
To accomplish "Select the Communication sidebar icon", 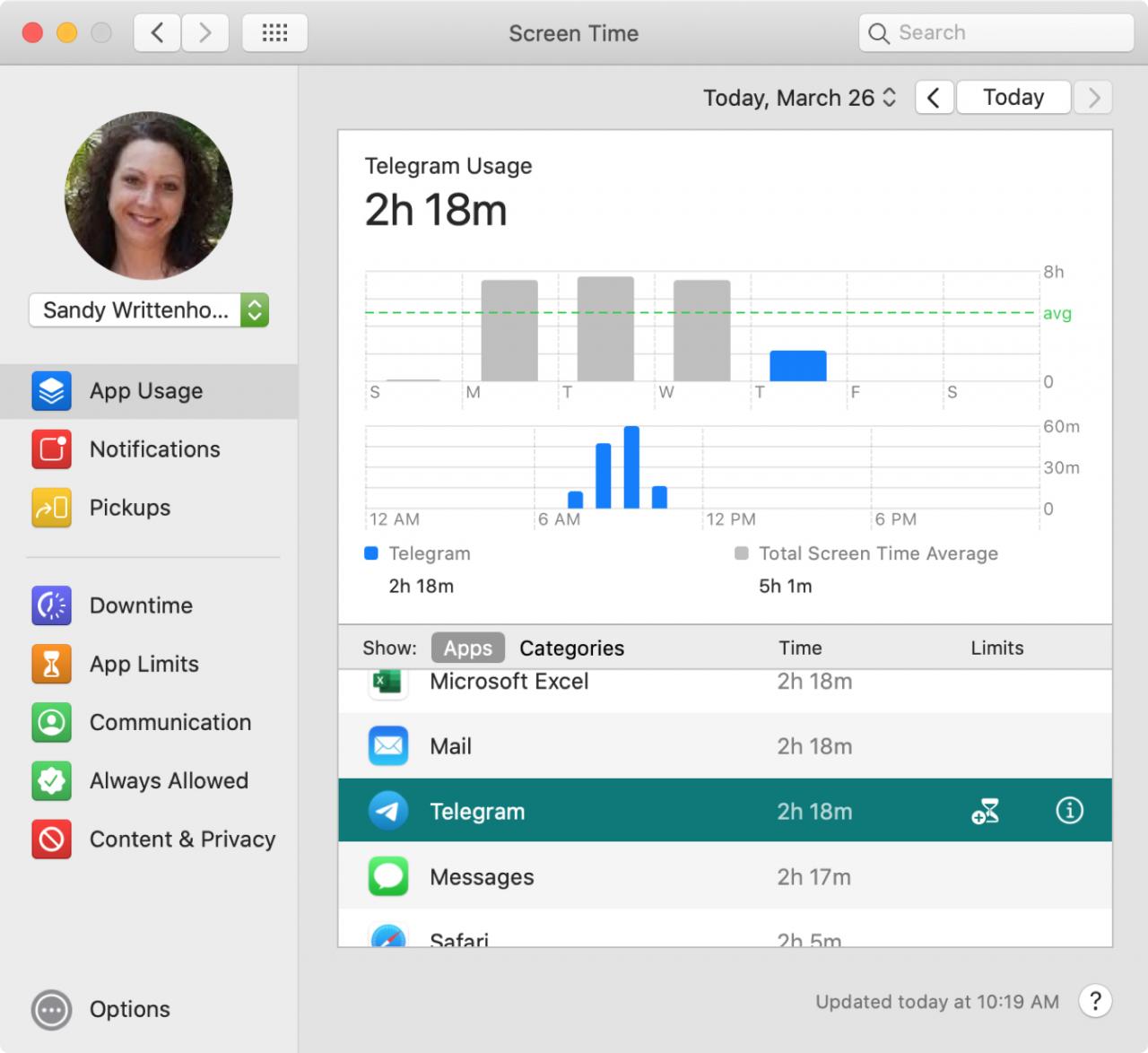I will point(51,722).
